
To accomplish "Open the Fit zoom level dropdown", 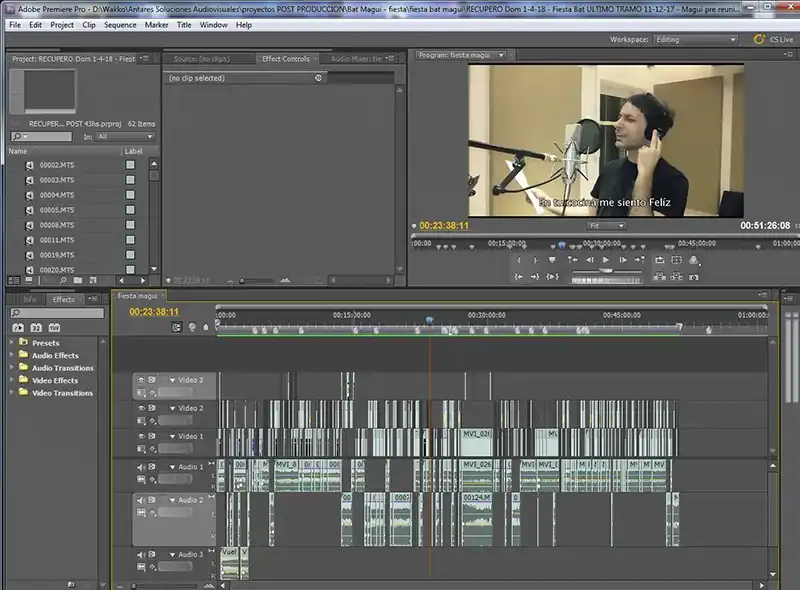I will pos(605,226).
